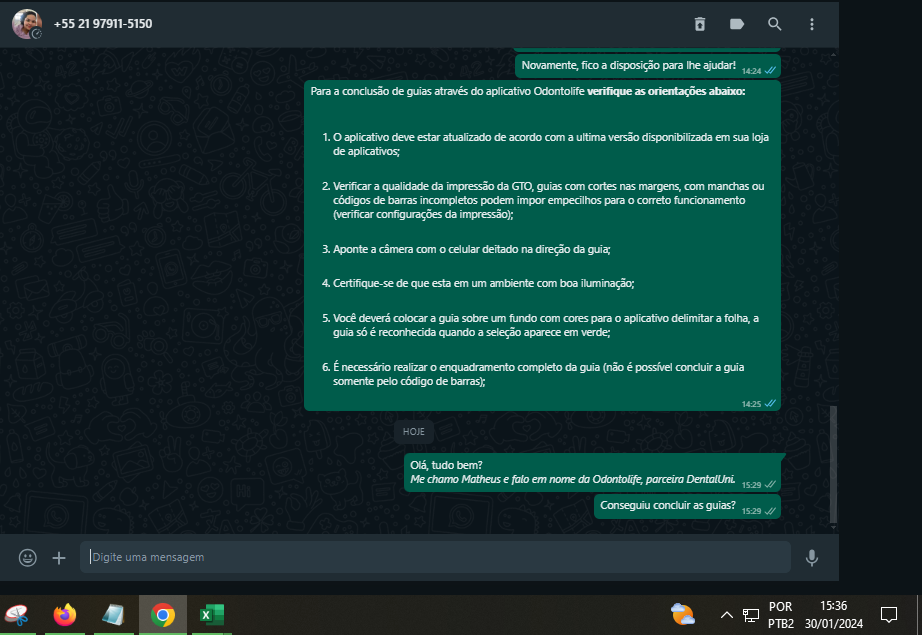
Task: Open the clock showing 15:36
Action: [x=834, y=615]
